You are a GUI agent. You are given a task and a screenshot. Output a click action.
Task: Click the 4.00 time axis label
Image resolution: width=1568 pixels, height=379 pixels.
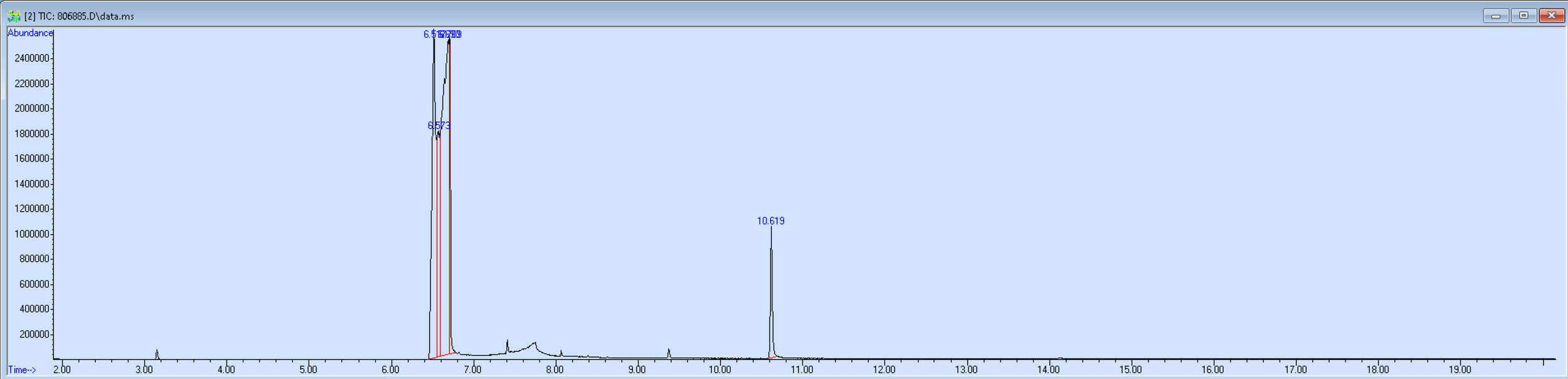click(x=226, y=370)
